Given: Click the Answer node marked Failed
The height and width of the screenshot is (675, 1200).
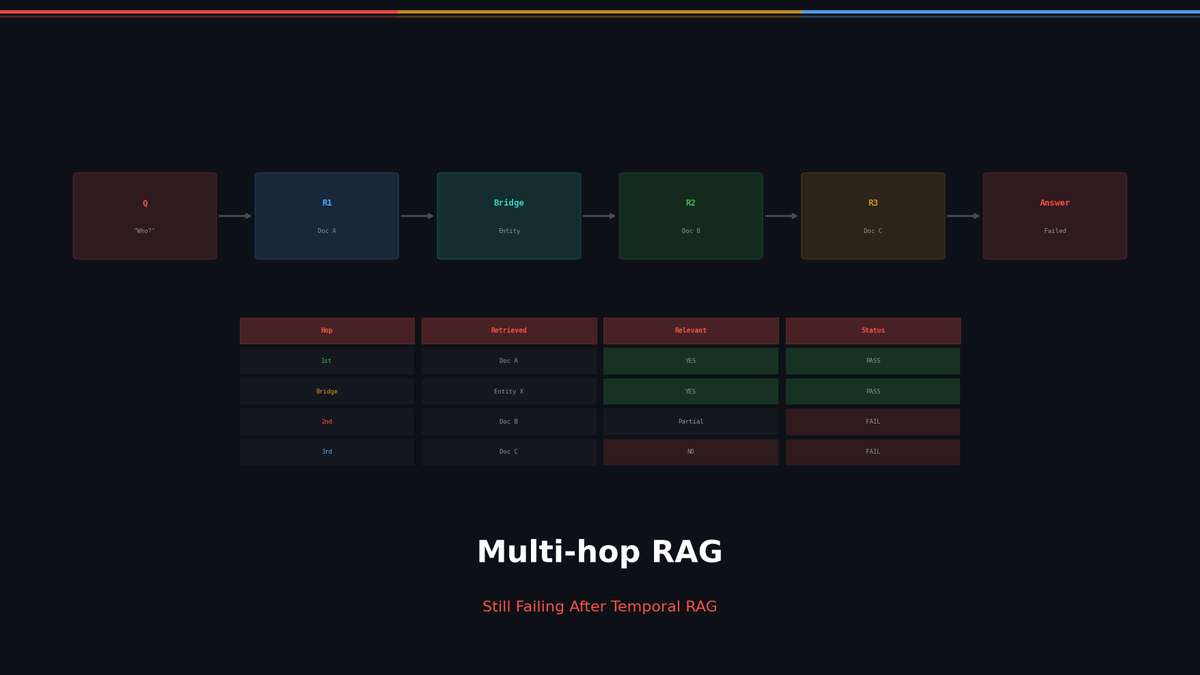Looking at the screenshot, I should click(x=1054, y=215).
